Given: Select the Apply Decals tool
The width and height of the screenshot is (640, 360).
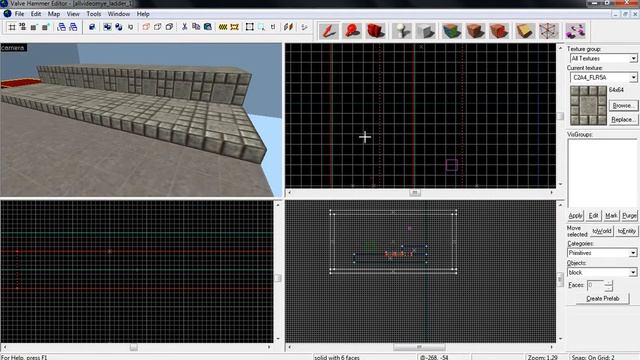Looking at the screenshot, I should point(499,31).
